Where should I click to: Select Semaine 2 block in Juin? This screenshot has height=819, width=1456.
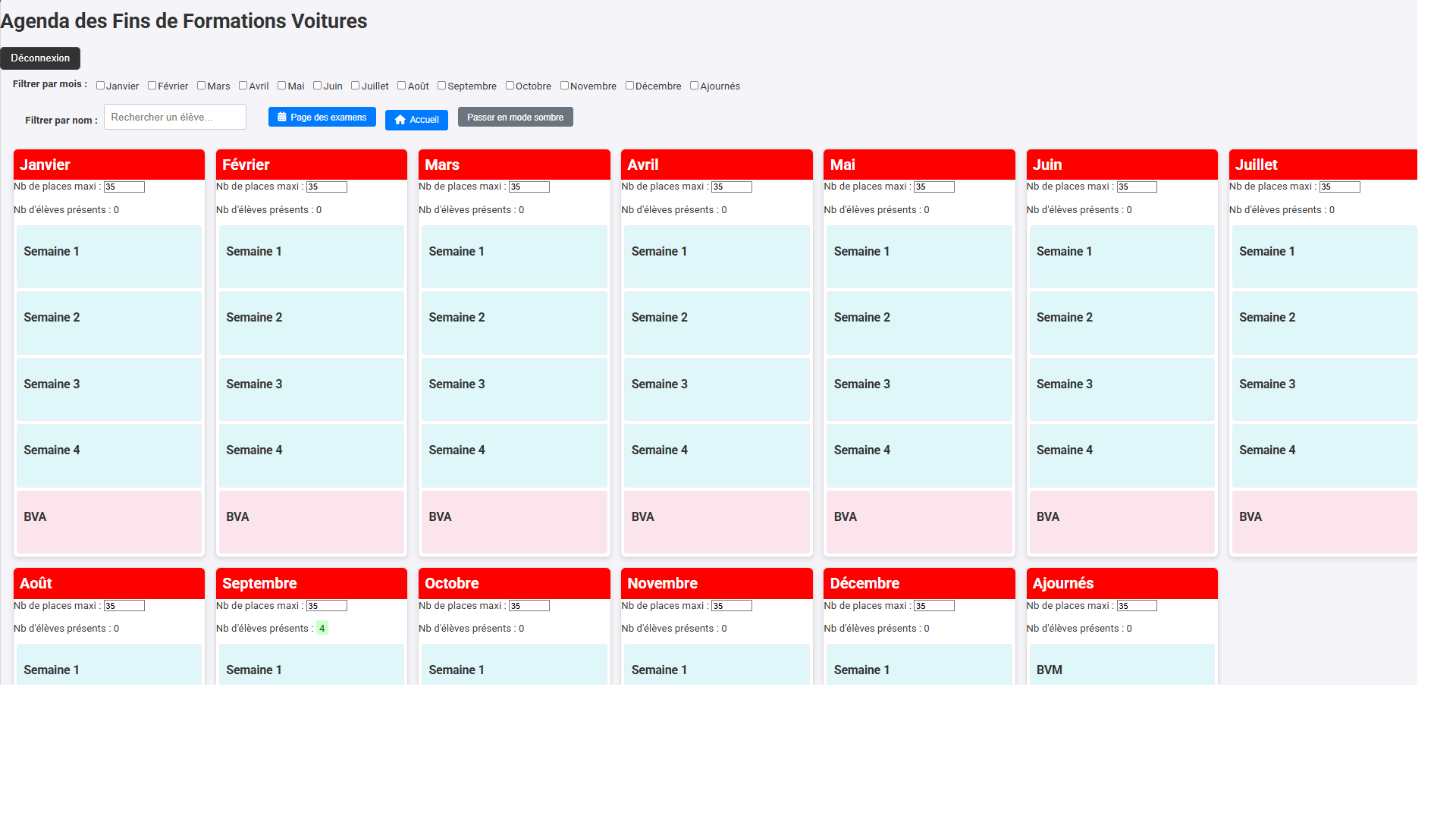point(1121,323)
